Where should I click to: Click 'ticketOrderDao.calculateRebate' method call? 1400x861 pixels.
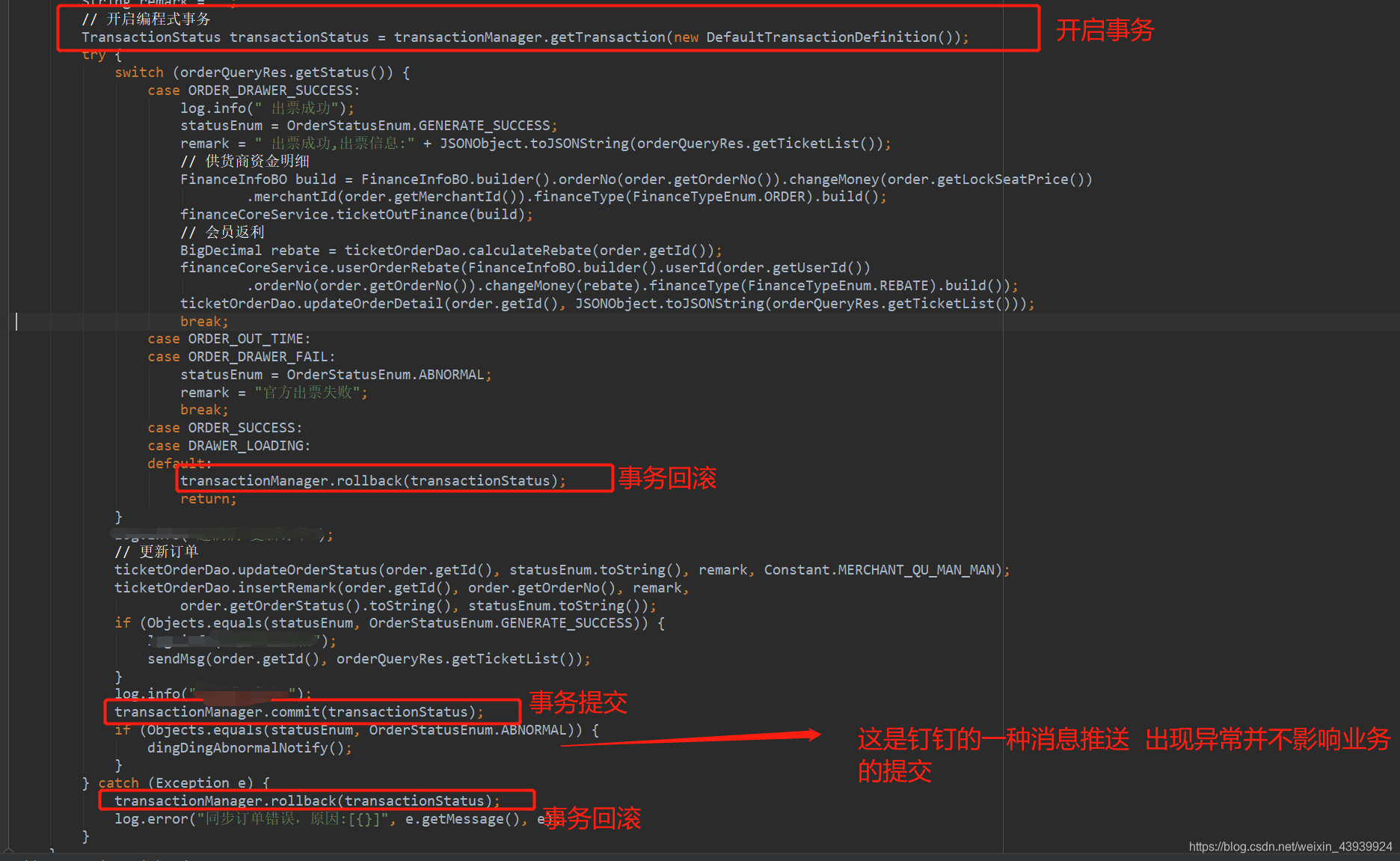coord(467,251)
